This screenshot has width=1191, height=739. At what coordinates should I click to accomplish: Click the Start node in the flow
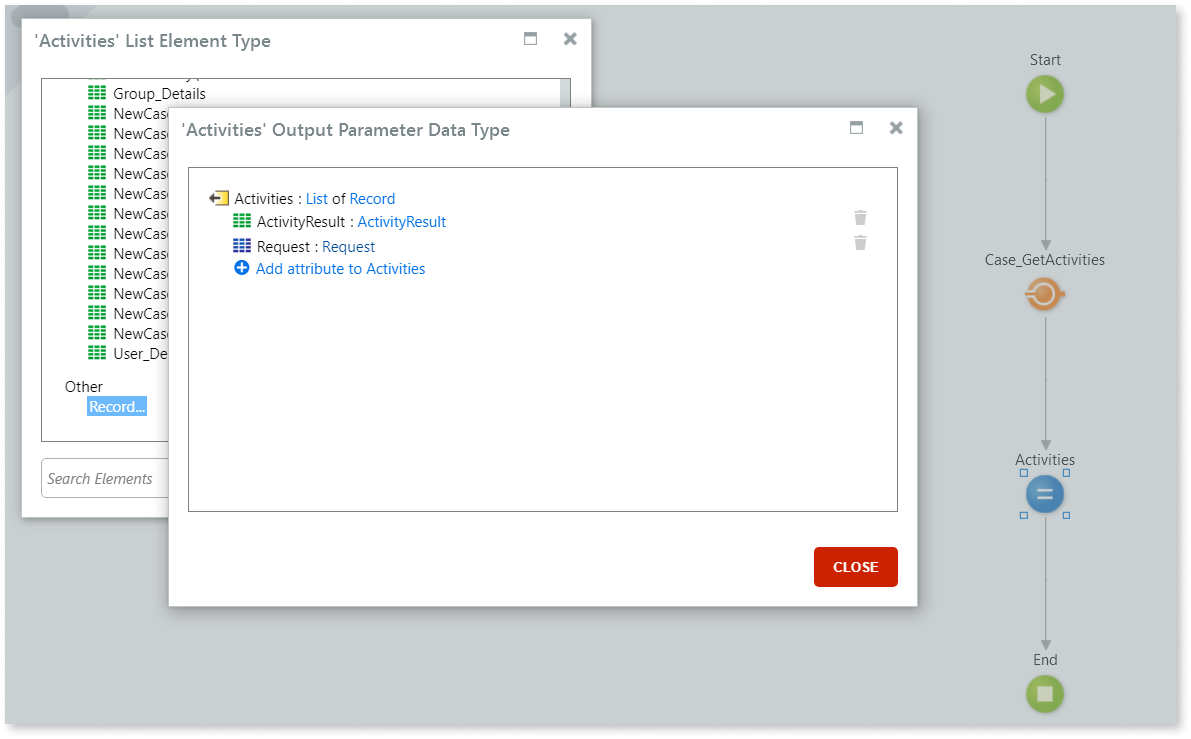1044,94
